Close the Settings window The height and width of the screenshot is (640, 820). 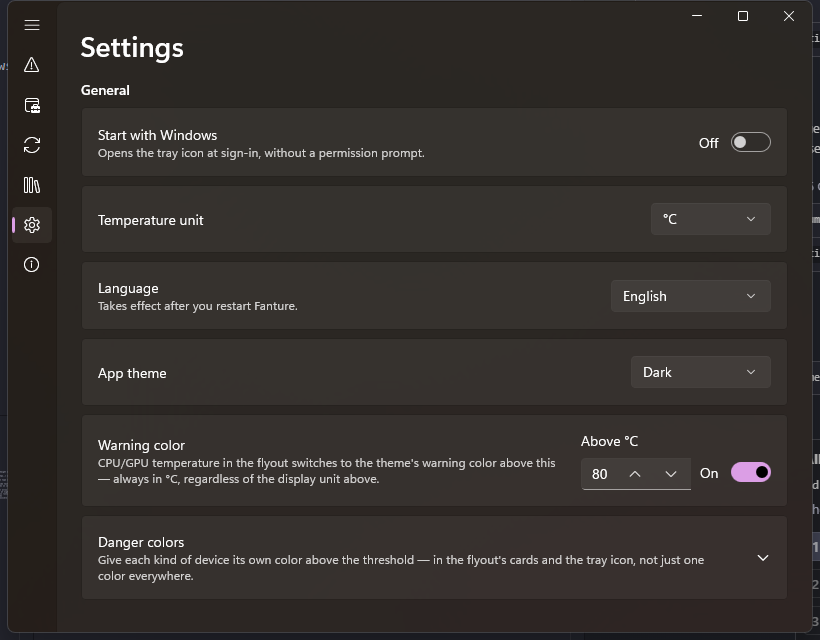click(x=789, y=16)
